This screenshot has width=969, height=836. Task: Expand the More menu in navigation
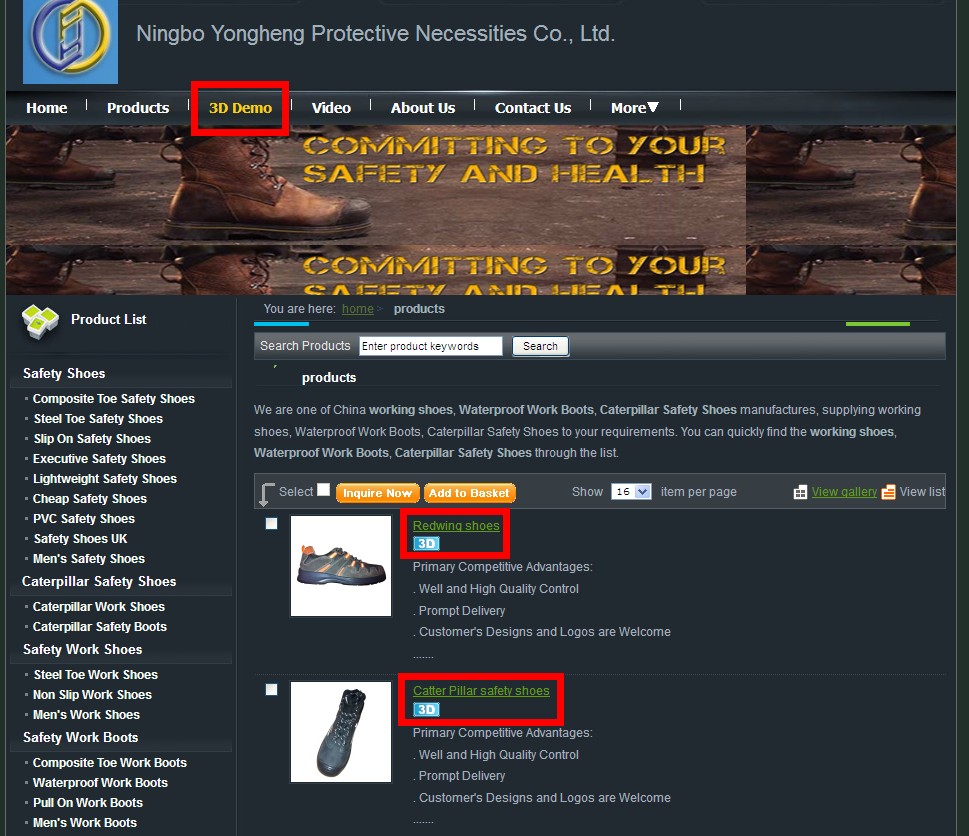coord(635,108)
